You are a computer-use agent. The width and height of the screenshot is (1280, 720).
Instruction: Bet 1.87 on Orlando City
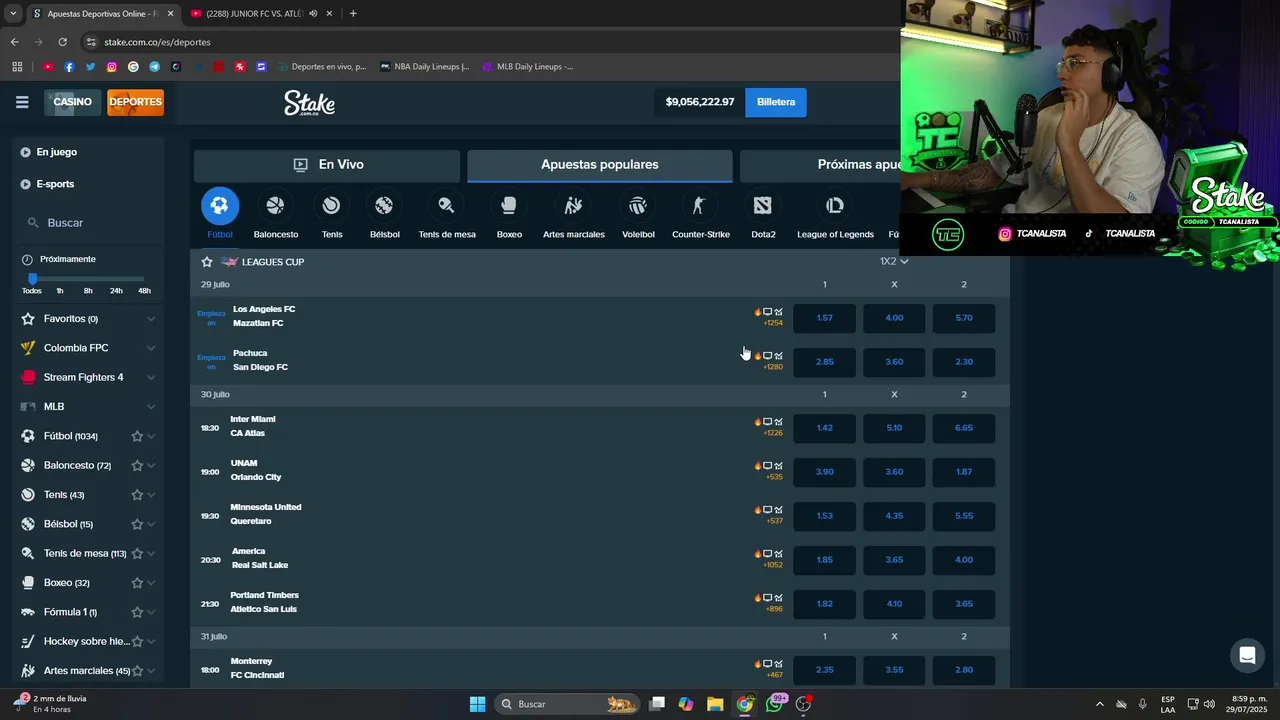click(964, 472)
